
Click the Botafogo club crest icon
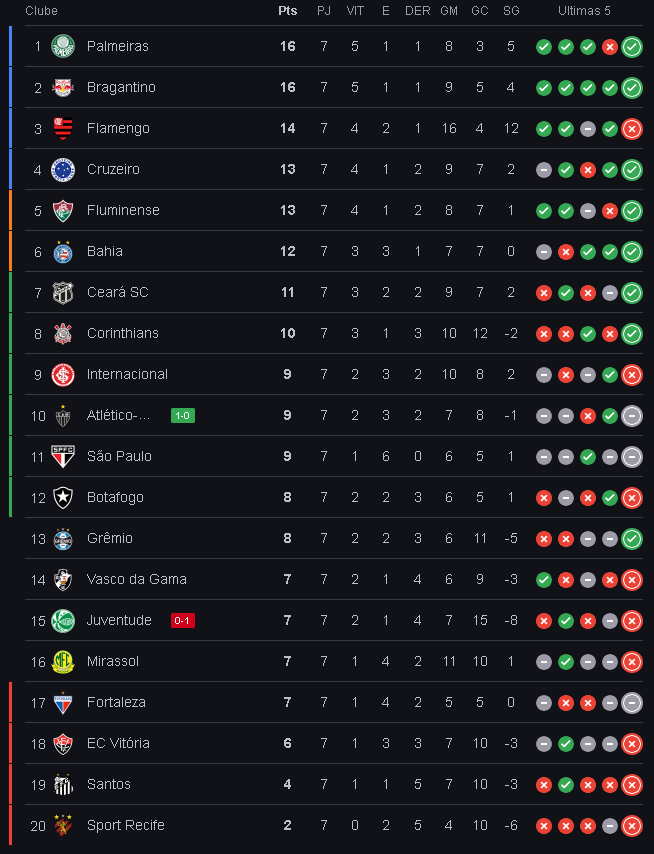click(x=63, y=497)
